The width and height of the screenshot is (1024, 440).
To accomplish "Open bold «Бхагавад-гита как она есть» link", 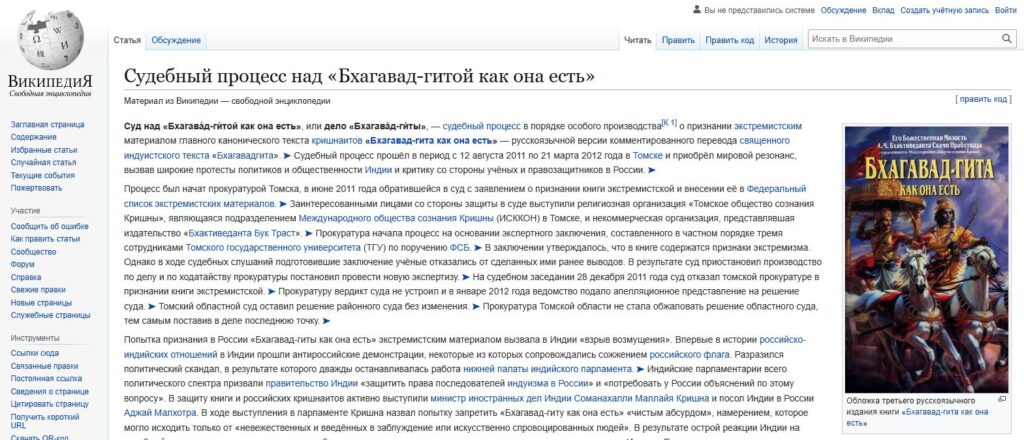I will point(431,140).
